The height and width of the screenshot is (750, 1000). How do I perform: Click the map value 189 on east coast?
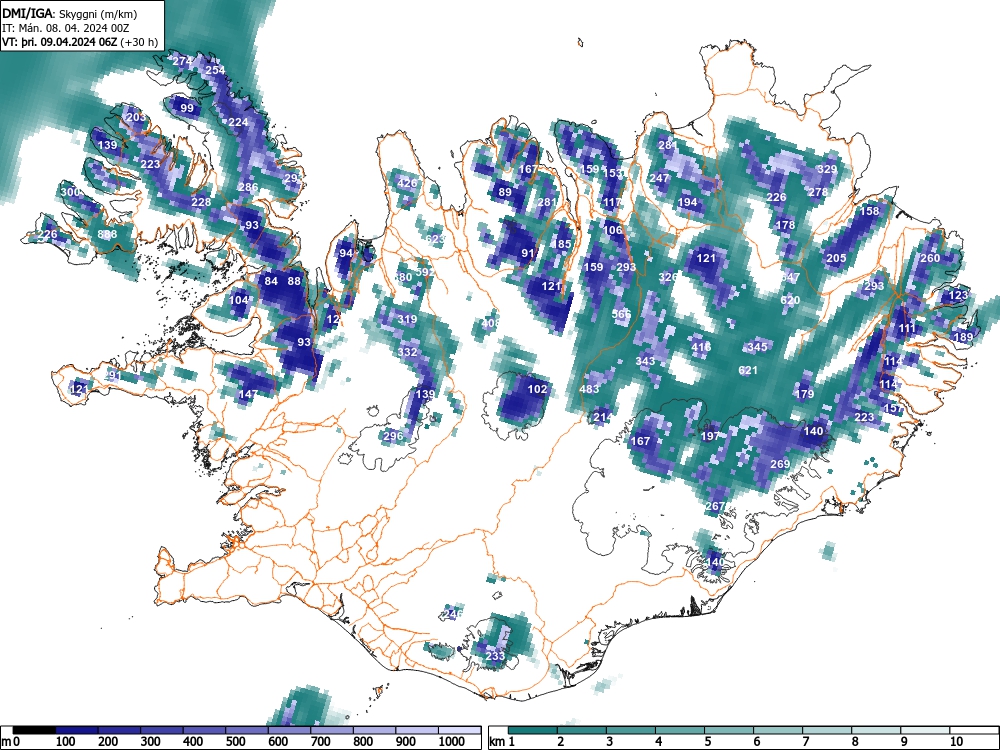pos(963,337)
